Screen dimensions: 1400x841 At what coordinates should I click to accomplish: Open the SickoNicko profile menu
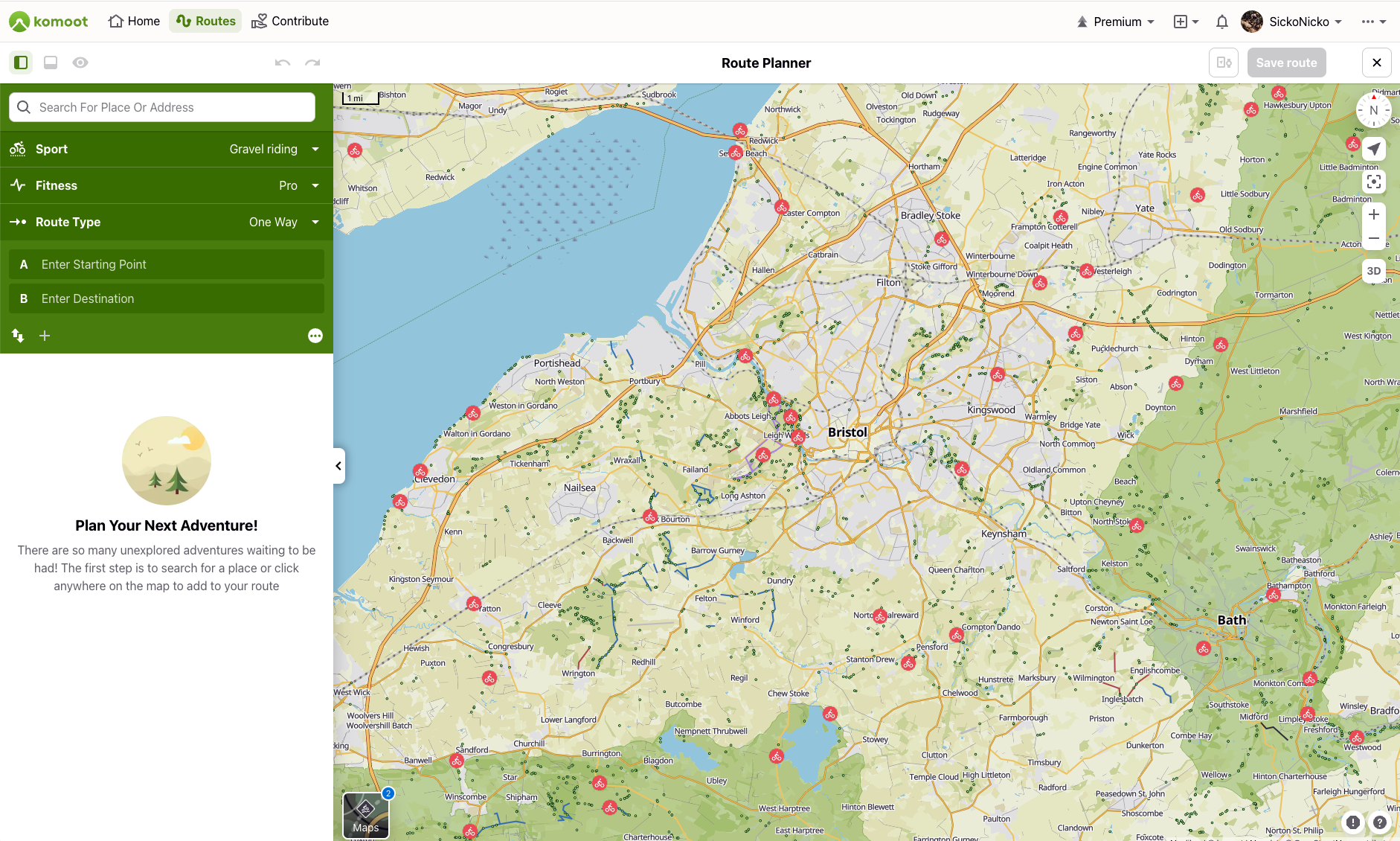coord(1291,22)
